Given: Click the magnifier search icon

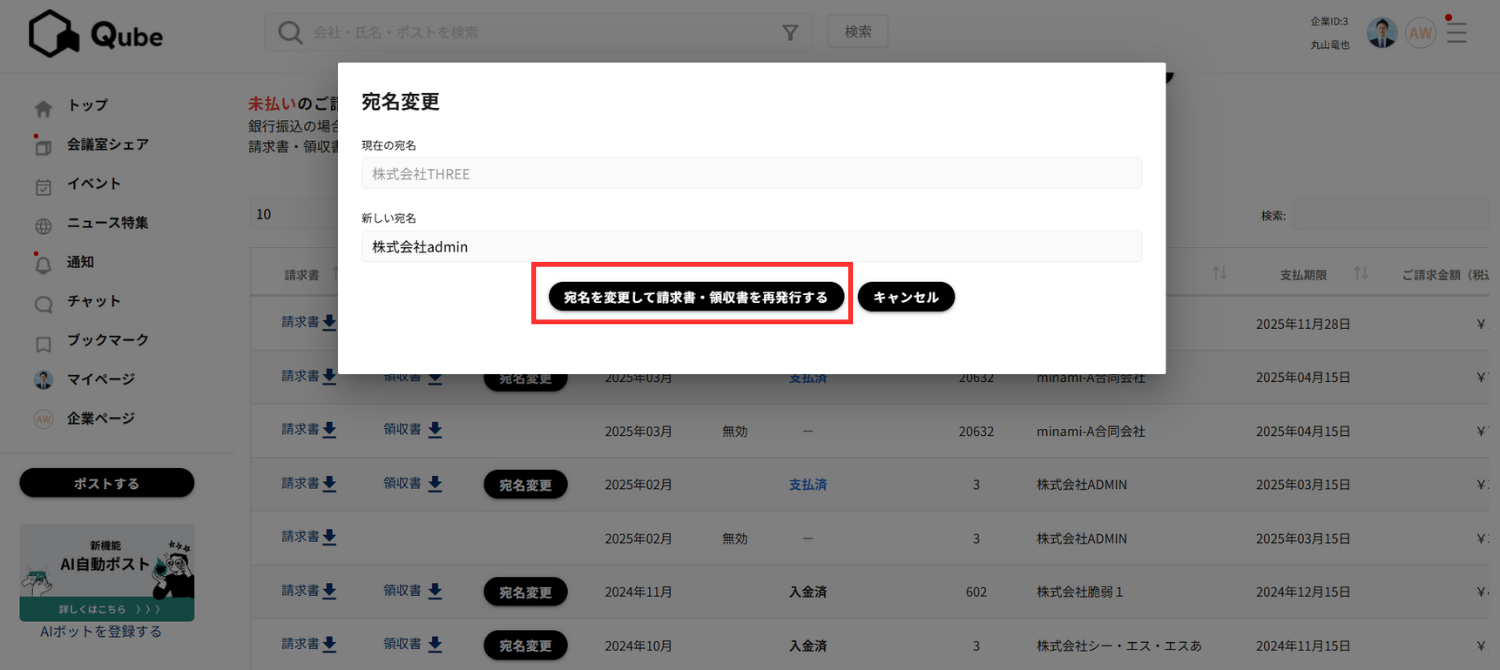Looking at the screenshot, I should [290, 33].
